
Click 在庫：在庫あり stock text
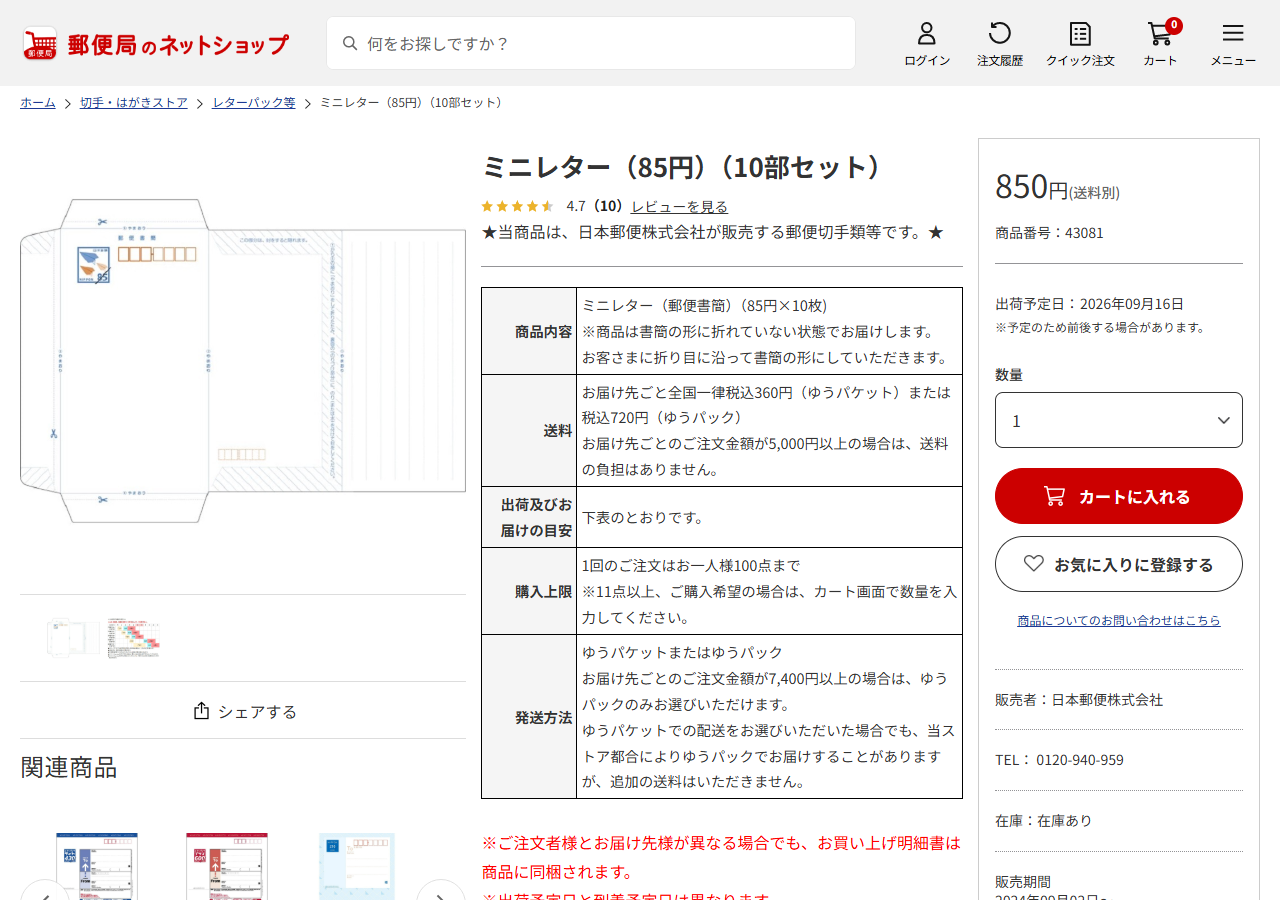1043,821
